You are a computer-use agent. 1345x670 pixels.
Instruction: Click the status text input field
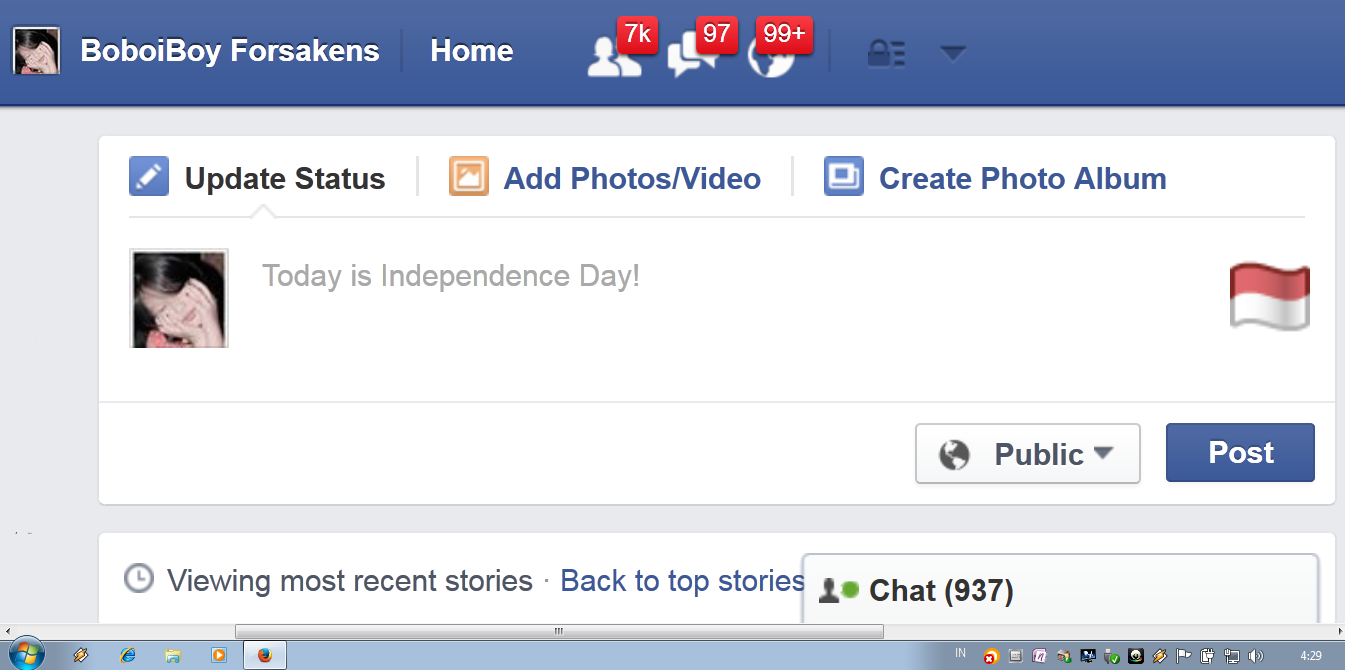click(700, 300)
